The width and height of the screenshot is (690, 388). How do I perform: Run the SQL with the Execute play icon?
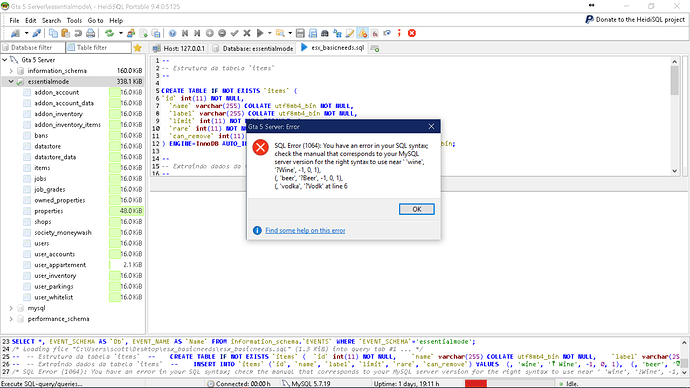260,33
